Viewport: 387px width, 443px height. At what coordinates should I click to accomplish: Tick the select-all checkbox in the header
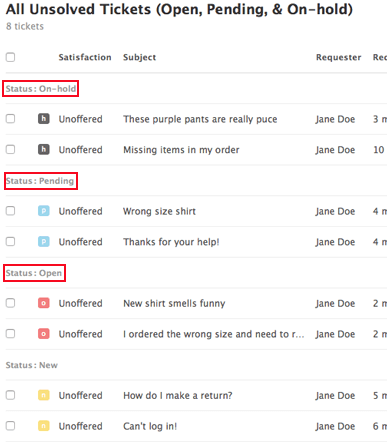(x=10, y=57)
